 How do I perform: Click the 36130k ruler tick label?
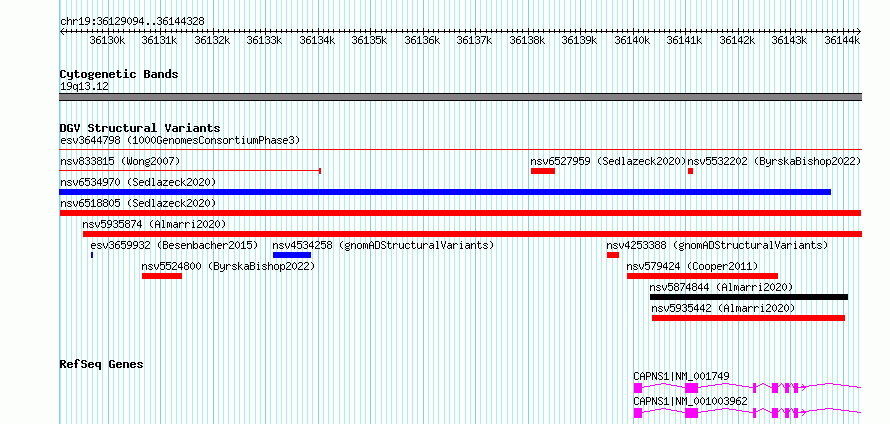click(x=106, y=40)
